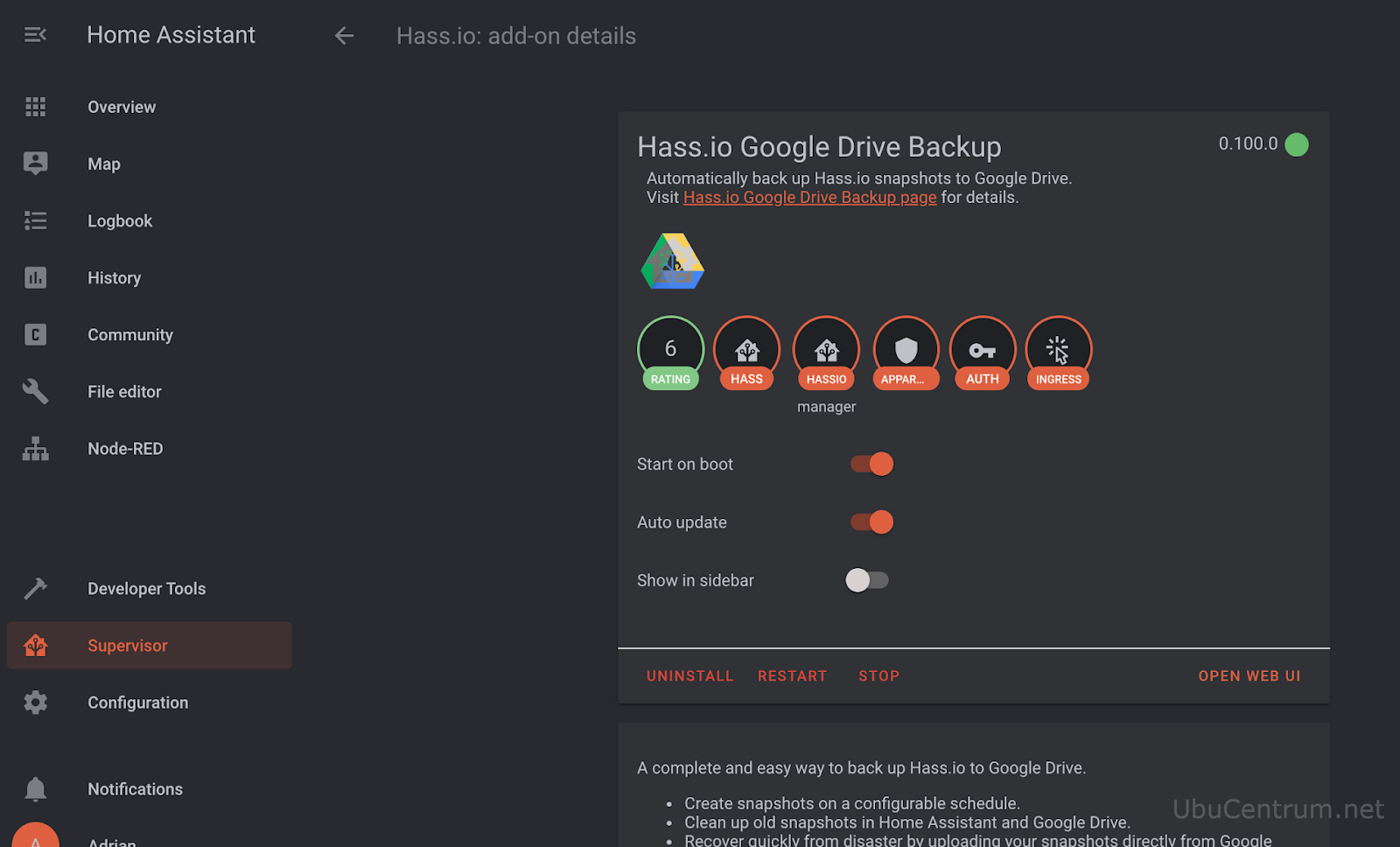Open File editor in the sidebar

point(150,391)
